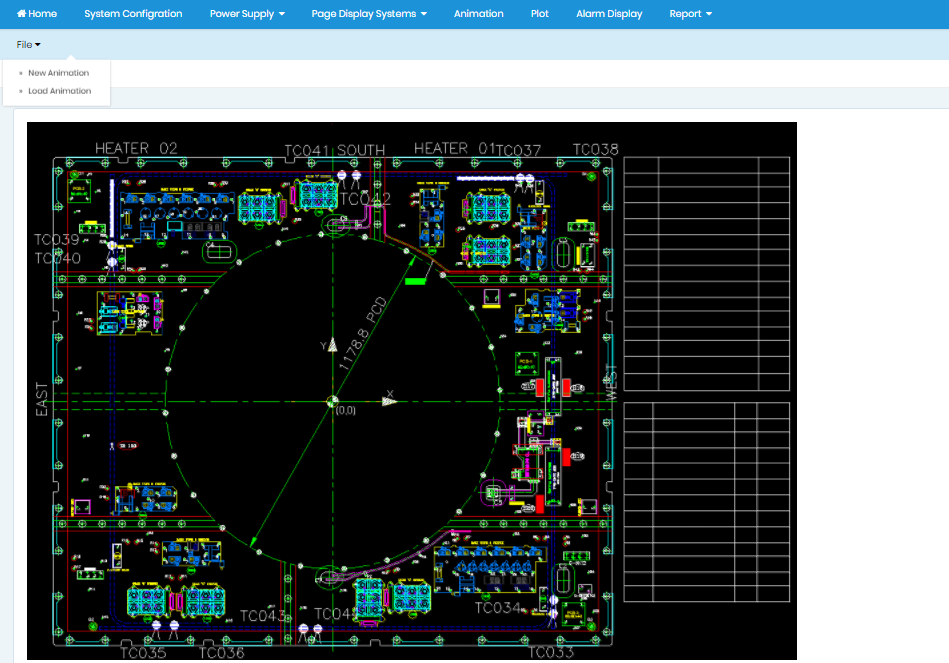Image resolution: width=949 pixels, height=663 pixels.
Task: Click the TC038 thermocouple label
Action: point(595,149)
